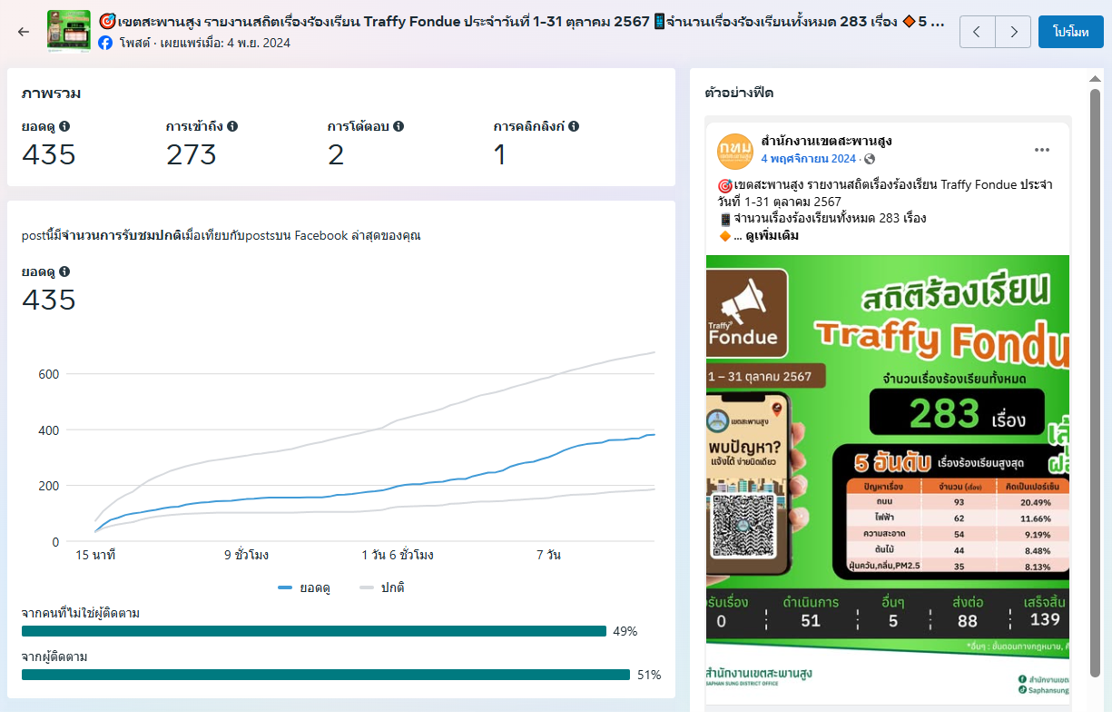Toggle the ปกติ legend entry
The image size is (1112, 712).
click(x=382, y=587)
